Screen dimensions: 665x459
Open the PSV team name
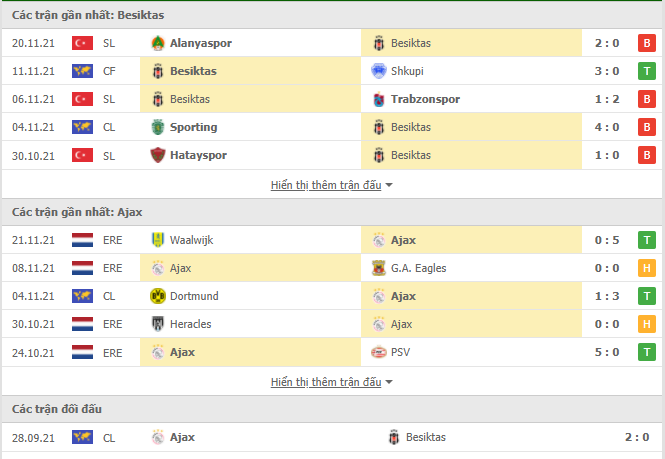pyautogui.click(x=400, y=352)
